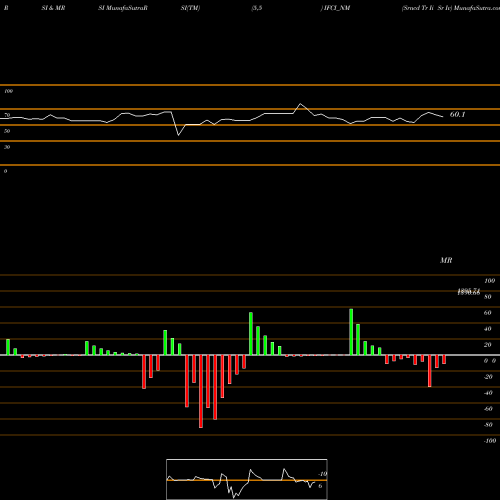Click the RSI line's highest peak
The image size is (500, 500).
300,104
